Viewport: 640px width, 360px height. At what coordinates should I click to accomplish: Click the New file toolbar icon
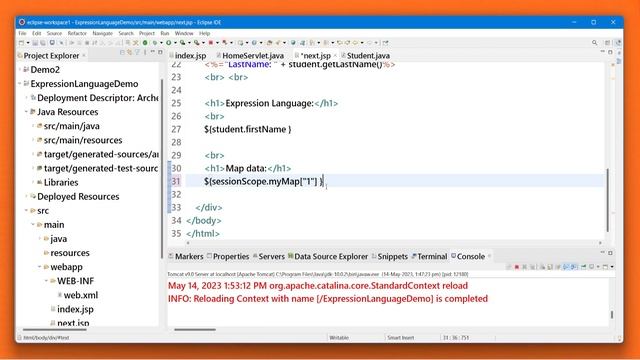tap(21, 42)
